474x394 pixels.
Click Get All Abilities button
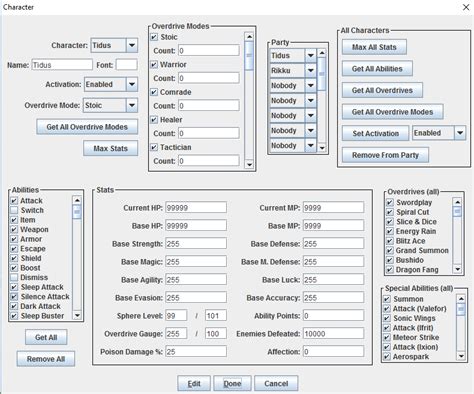pos(377,69)
